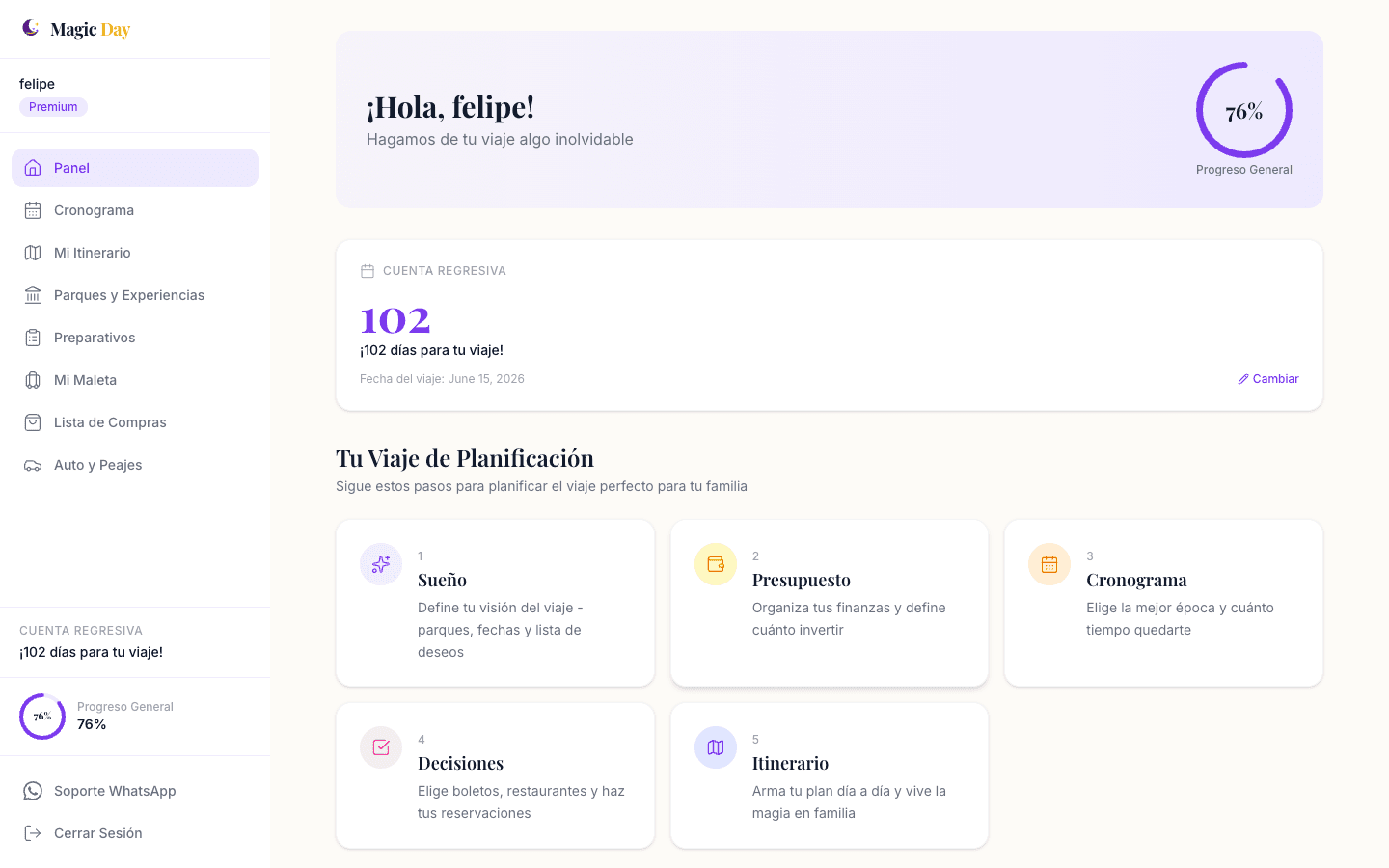Click the Presupuesto wallet icon

click(x=716, y=564)
